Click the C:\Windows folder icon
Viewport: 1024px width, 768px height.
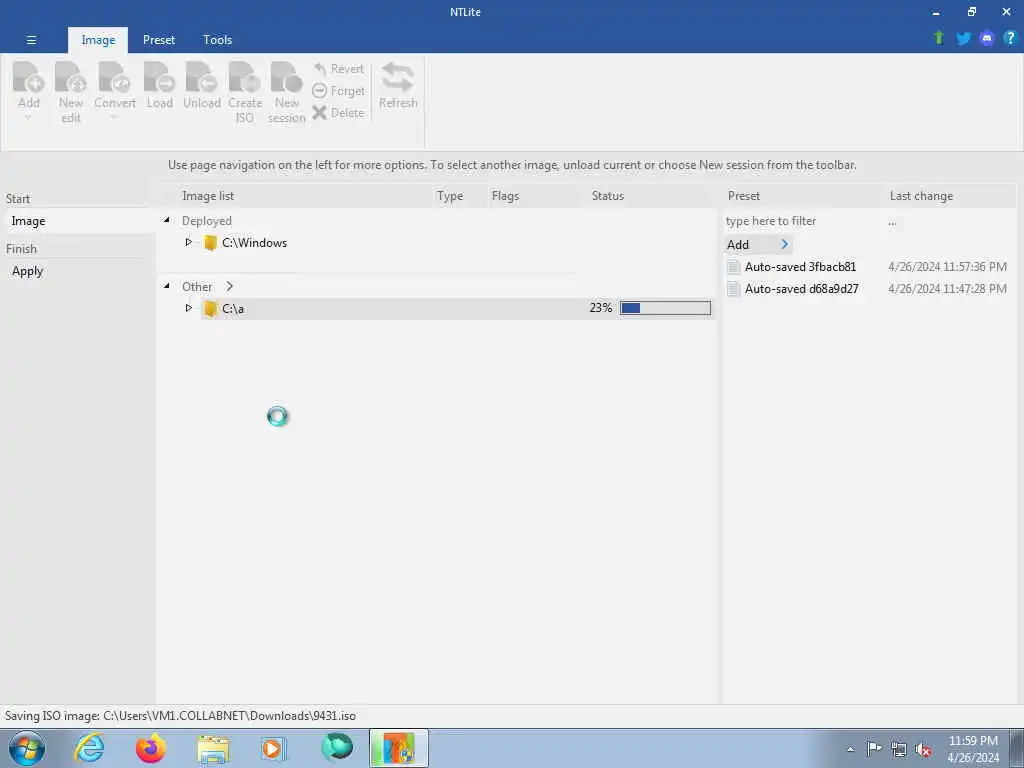(210, 243)
